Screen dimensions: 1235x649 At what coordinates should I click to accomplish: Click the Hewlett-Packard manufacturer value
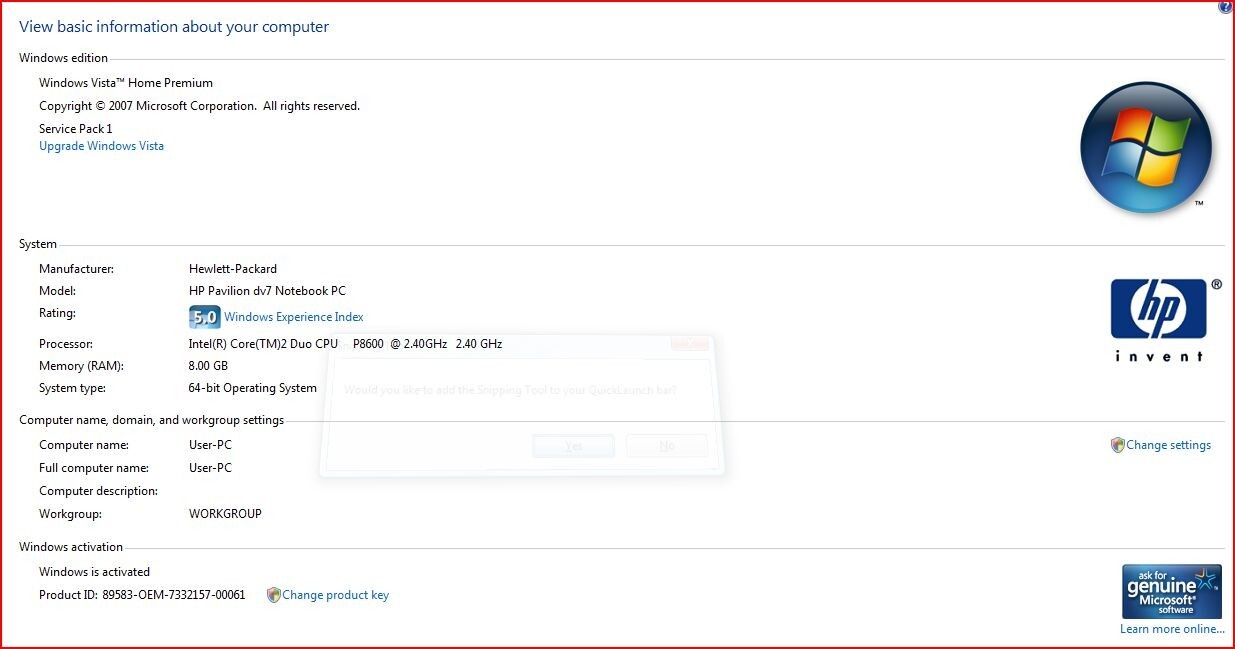(x=233, y=269)
